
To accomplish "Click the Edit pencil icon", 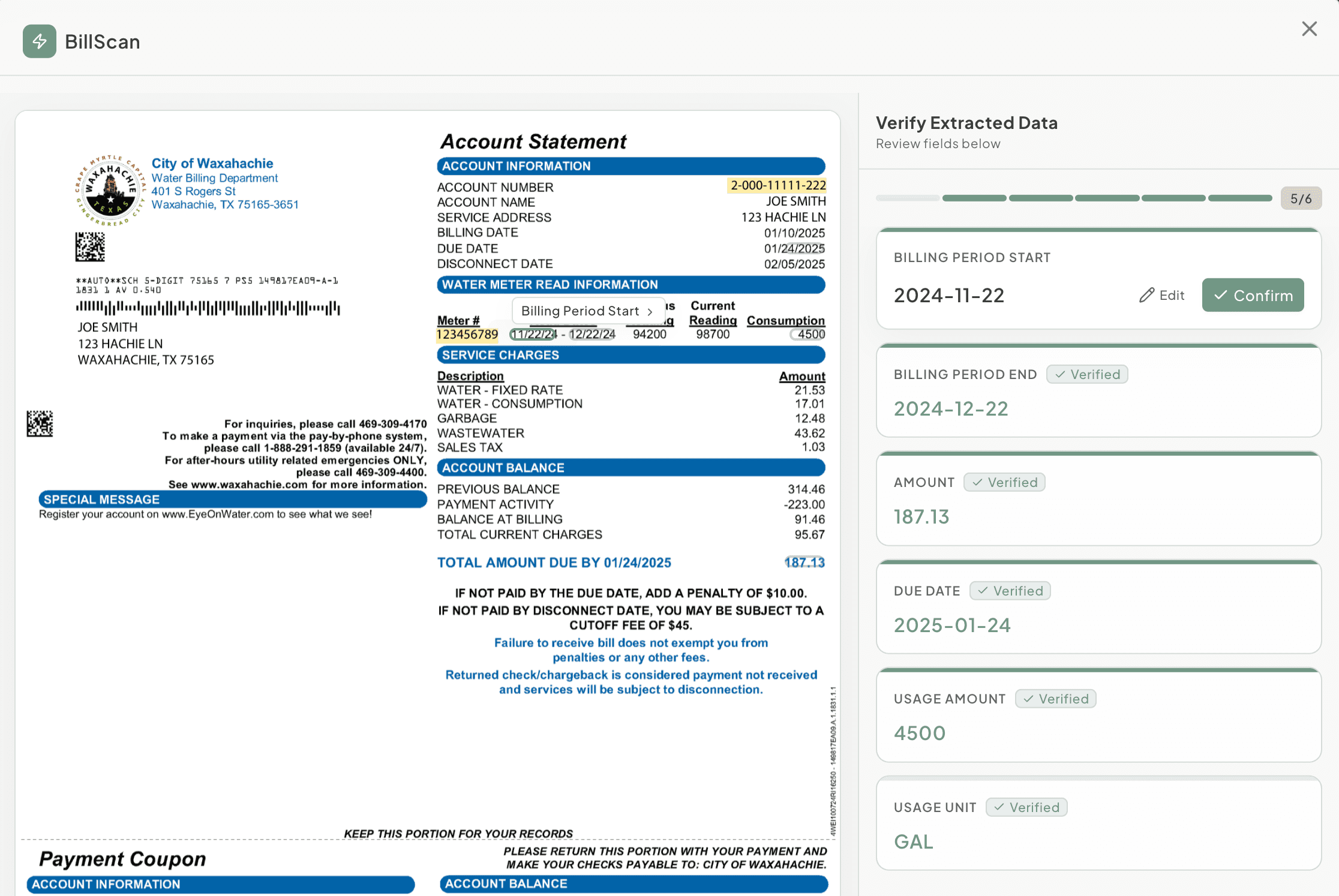I will [x=1147, y=295].
